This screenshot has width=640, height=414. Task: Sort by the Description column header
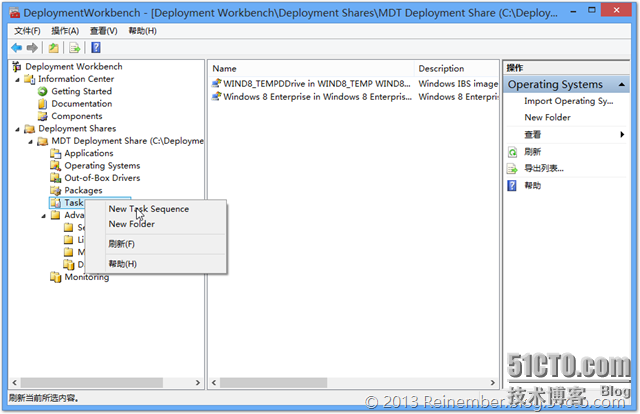pyautogui.click(x=457, y=69)
